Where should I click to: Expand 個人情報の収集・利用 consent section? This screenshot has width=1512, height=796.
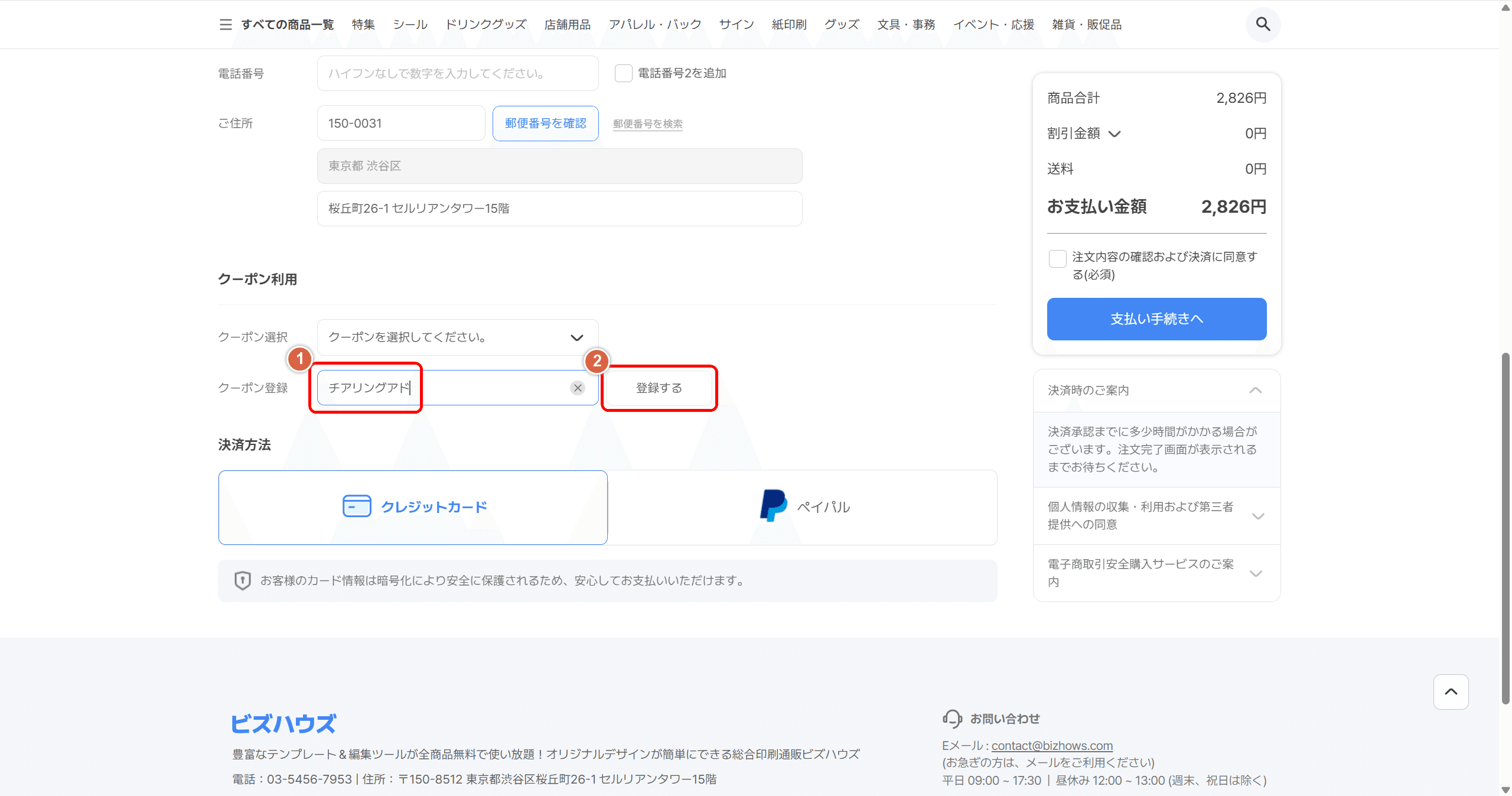(1257, 516)
